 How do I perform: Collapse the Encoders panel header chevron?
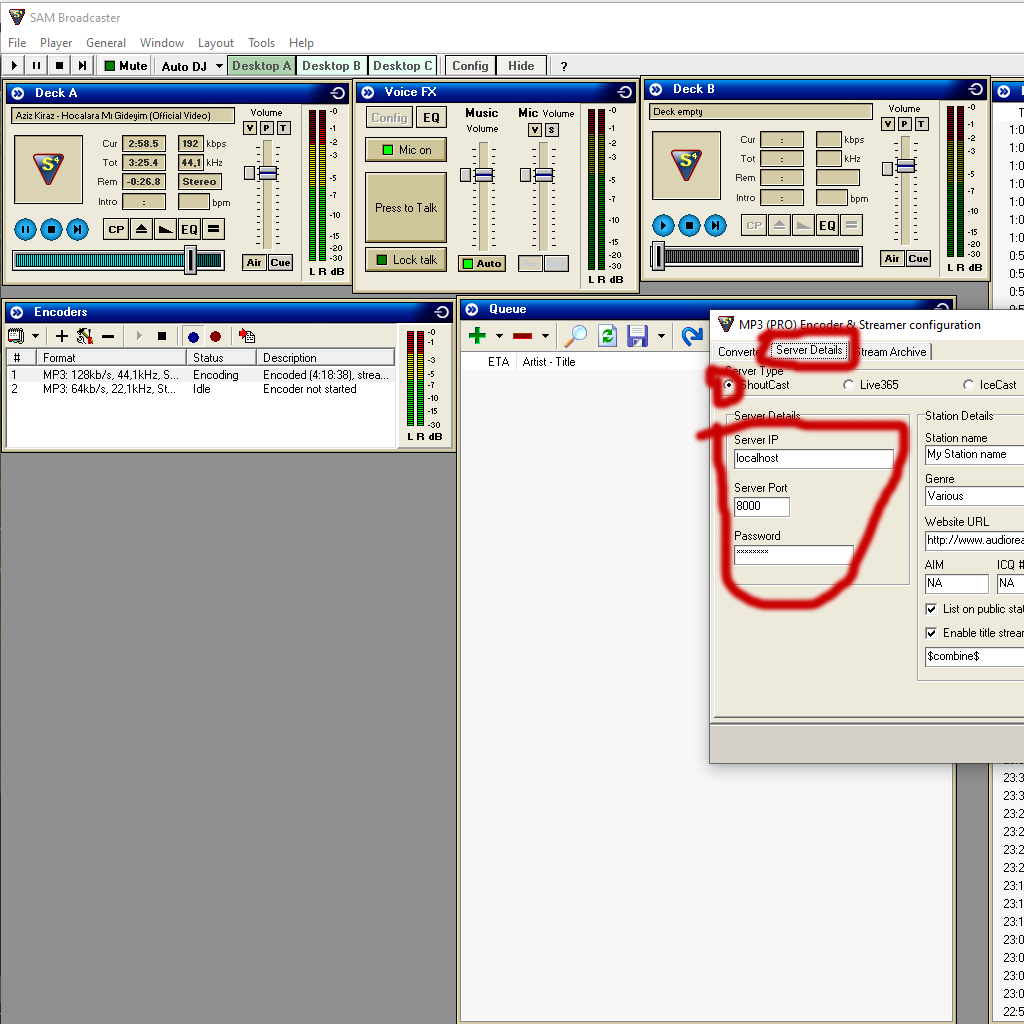17,312
